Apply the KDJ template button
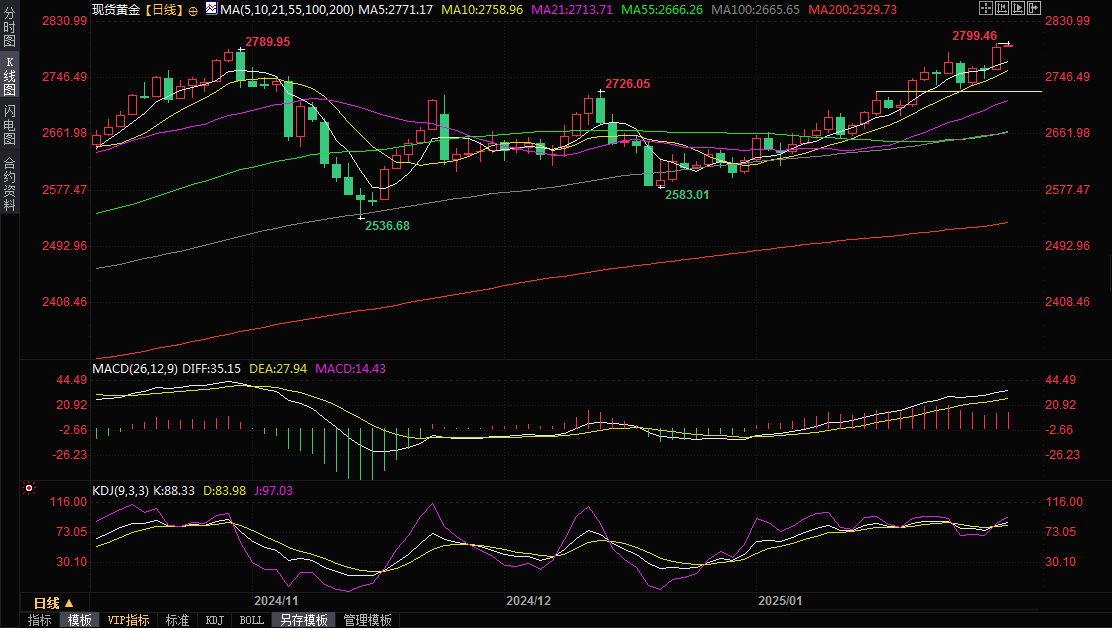Image resolution: width=1112 pixels, height=628 pixels. click(x=214, y=620)
